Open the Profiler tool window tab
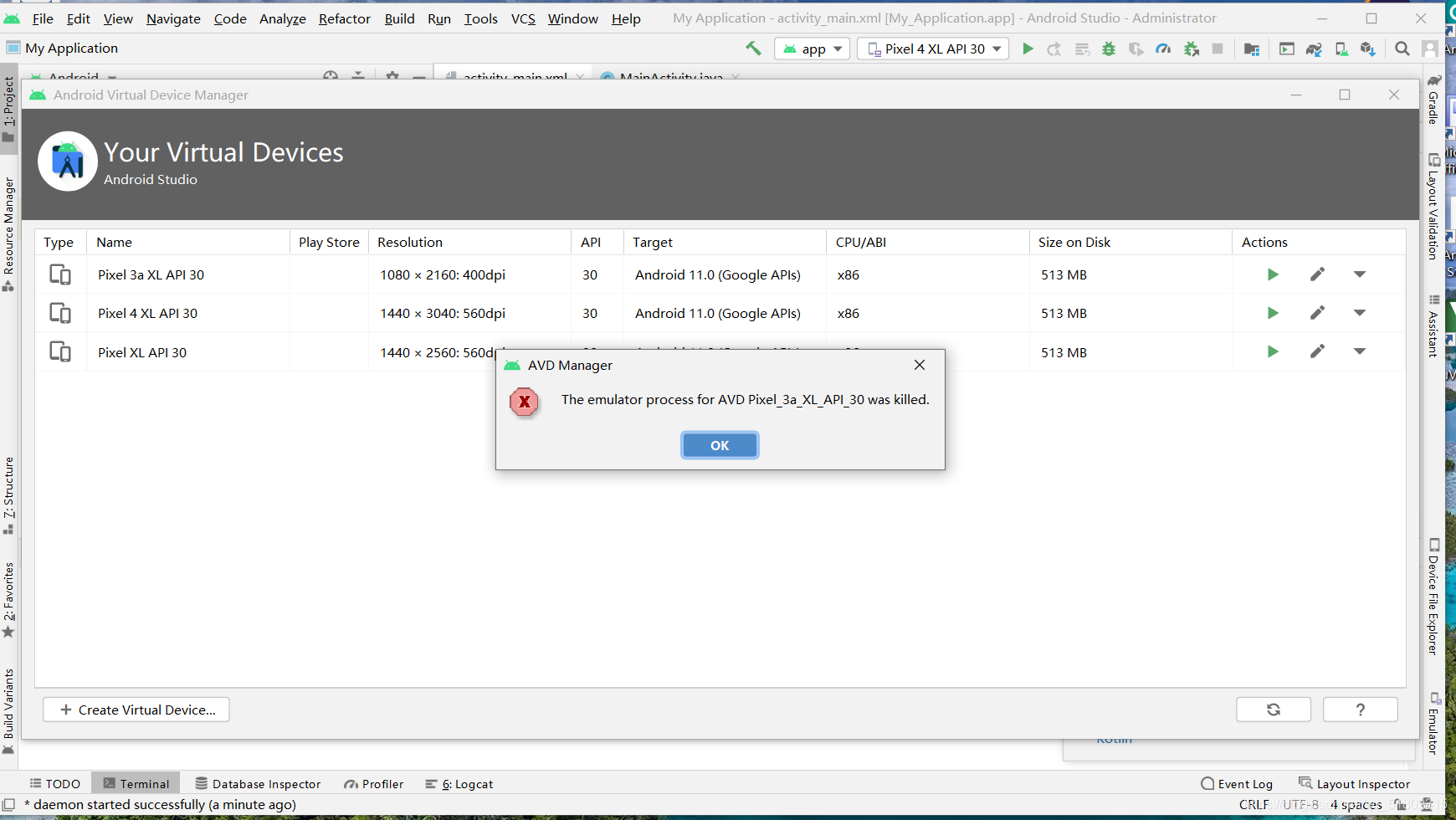Image resolution: width=1456 pixels, height=820 pixels. point(374,784)
